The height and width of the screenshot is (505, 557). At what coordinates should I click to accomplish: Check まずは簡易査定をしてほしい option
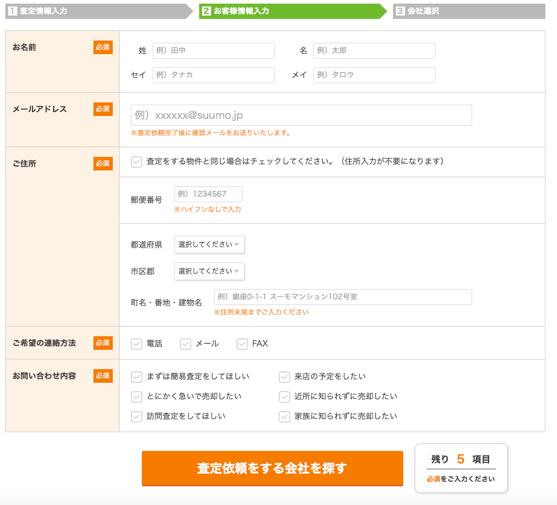point(136,377)
